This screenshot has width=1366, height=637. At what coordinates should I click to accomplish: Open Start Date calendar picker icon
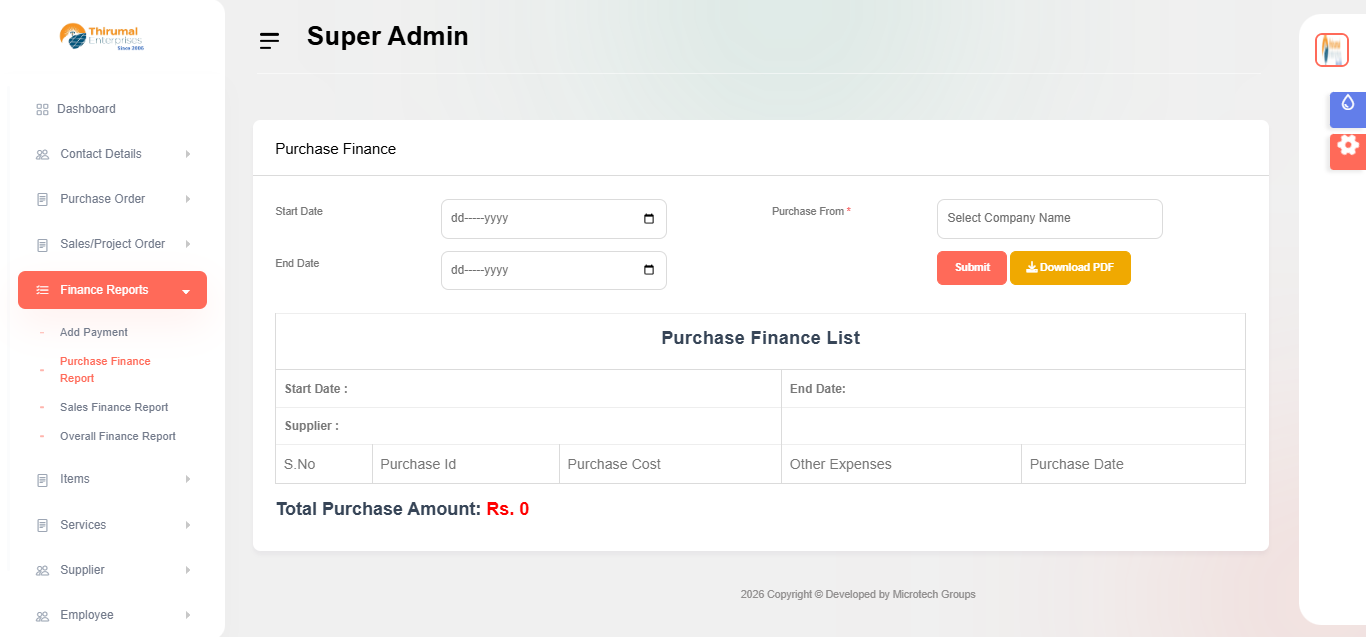click(649, 219)
